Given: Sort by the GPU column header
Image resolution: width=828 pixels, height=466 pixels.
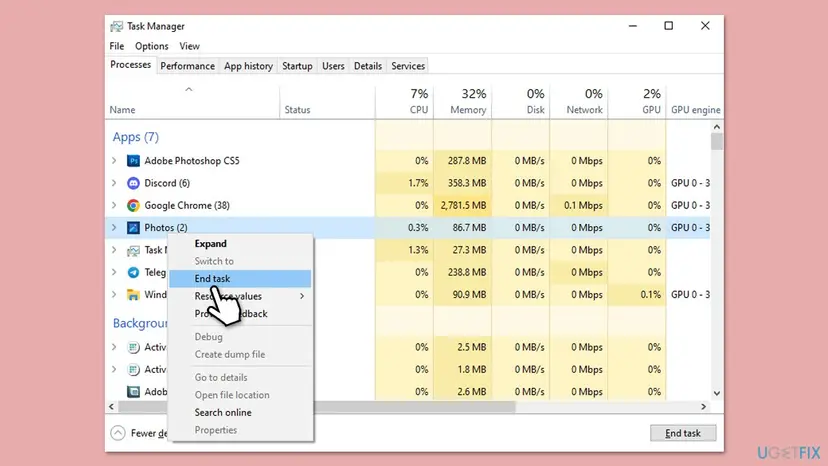Looking at the screenshot, I should click(x=637, y=101).
